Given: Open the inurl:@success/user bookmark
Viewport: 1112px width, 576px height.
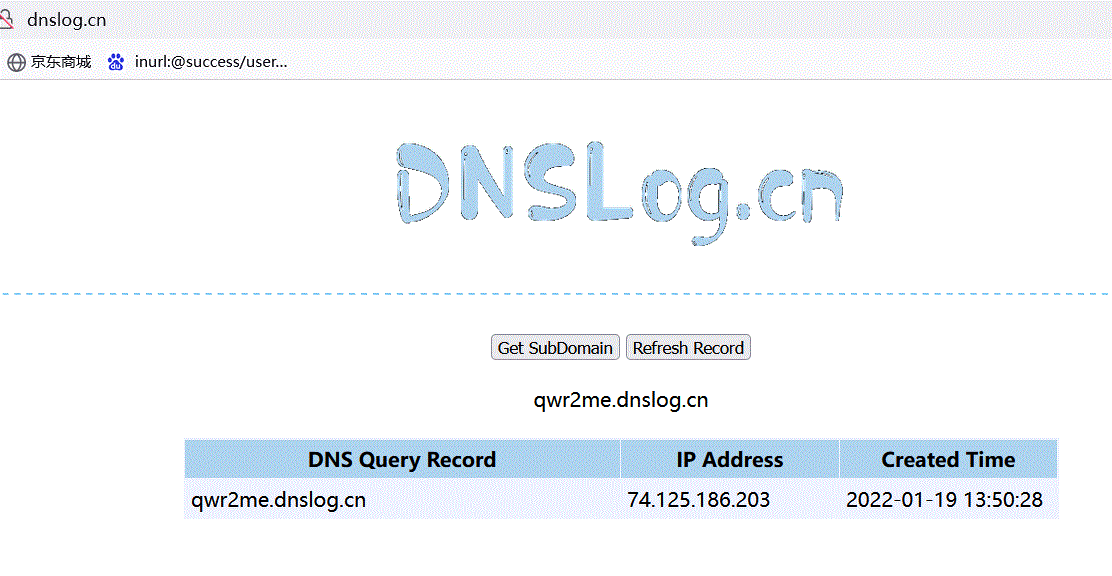Looking at the screenshot, I should pos(198,62).
